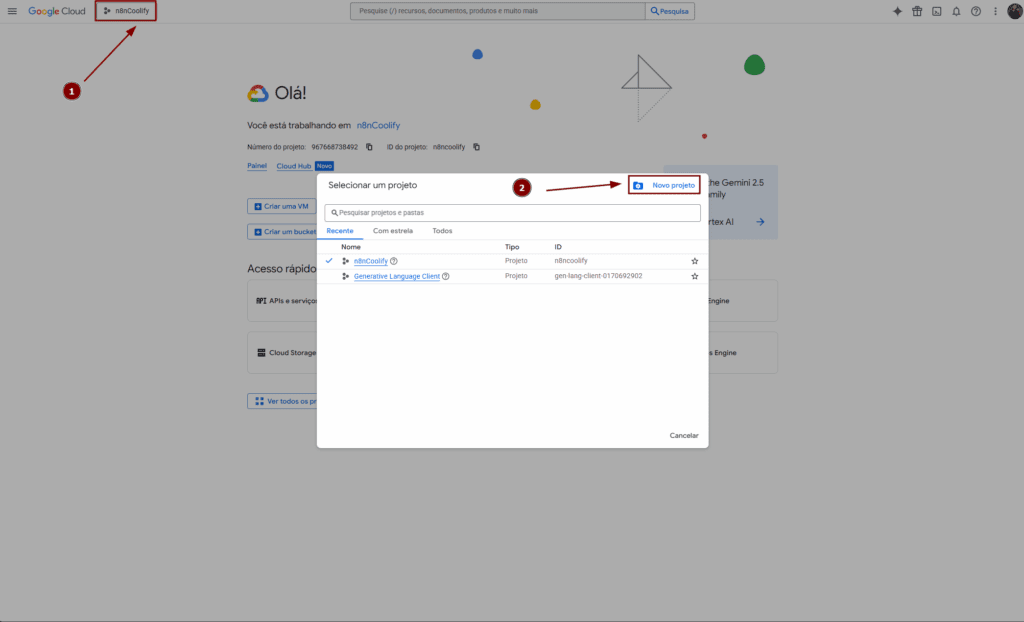Screen dimensions: 1024x622
Task: Click the Google Cloud logo
Action: click(x=57, y=11)
